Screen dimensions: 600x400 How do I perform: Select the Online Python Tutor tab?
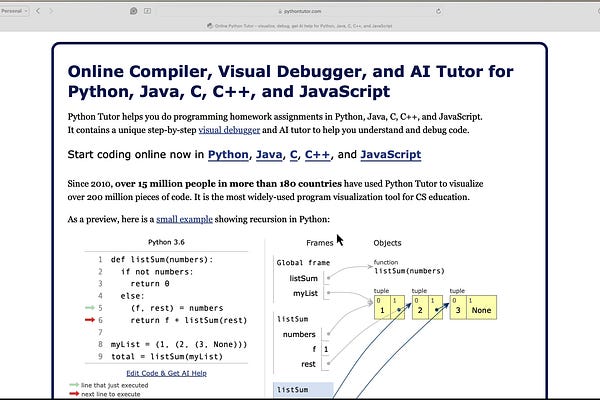pyautogui.click(x=300, y=26)
